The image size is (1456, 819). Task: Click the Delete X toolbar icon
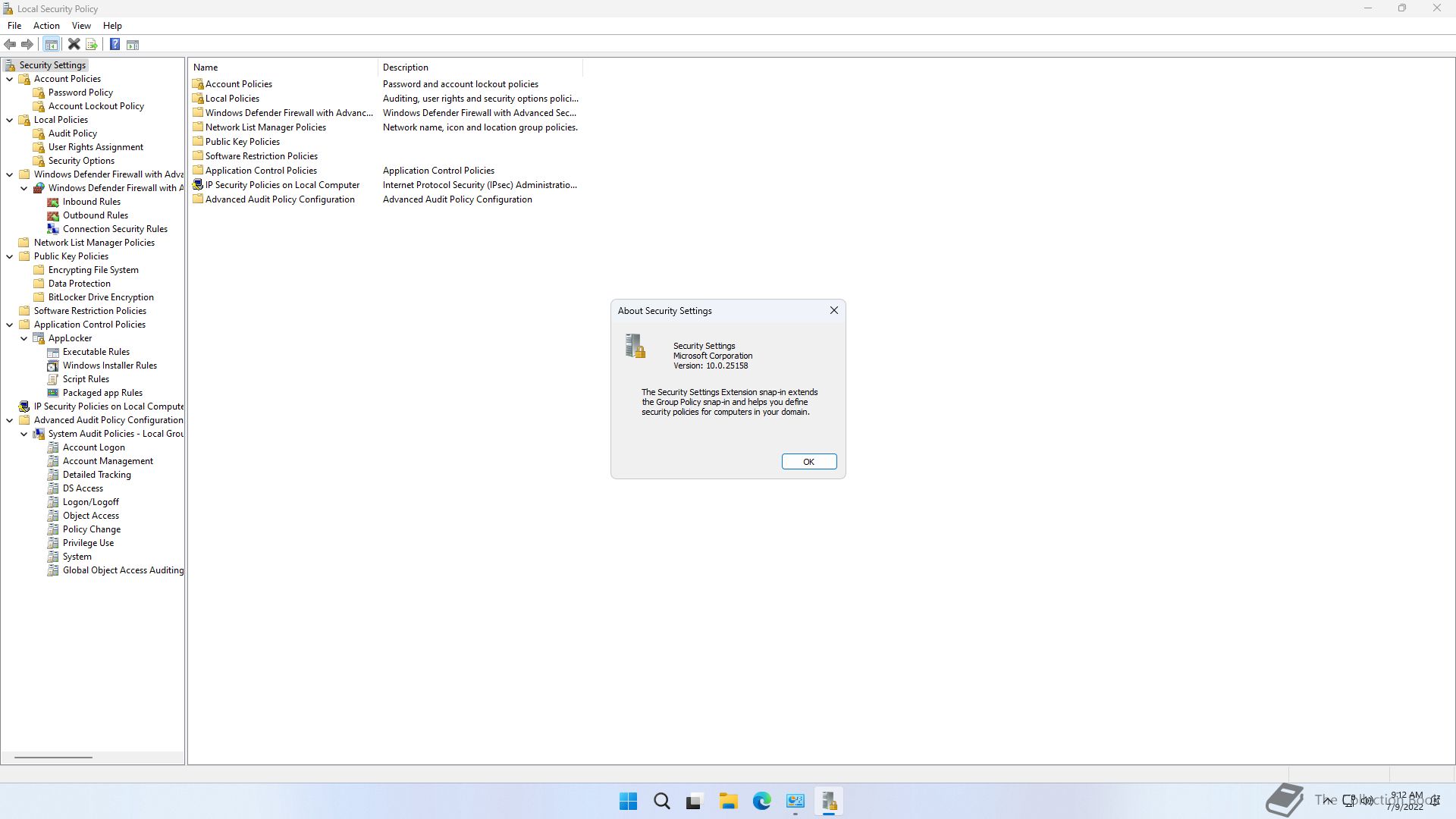(x=74, y=45)
